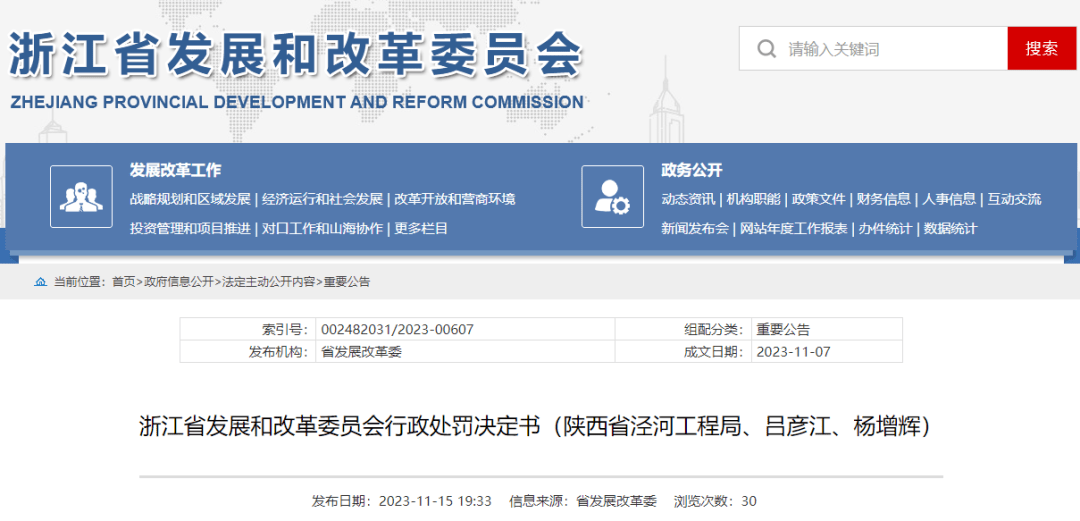1080x521 pixels.
Task: Open 新闻发布会 link
Action: (695, 228)
